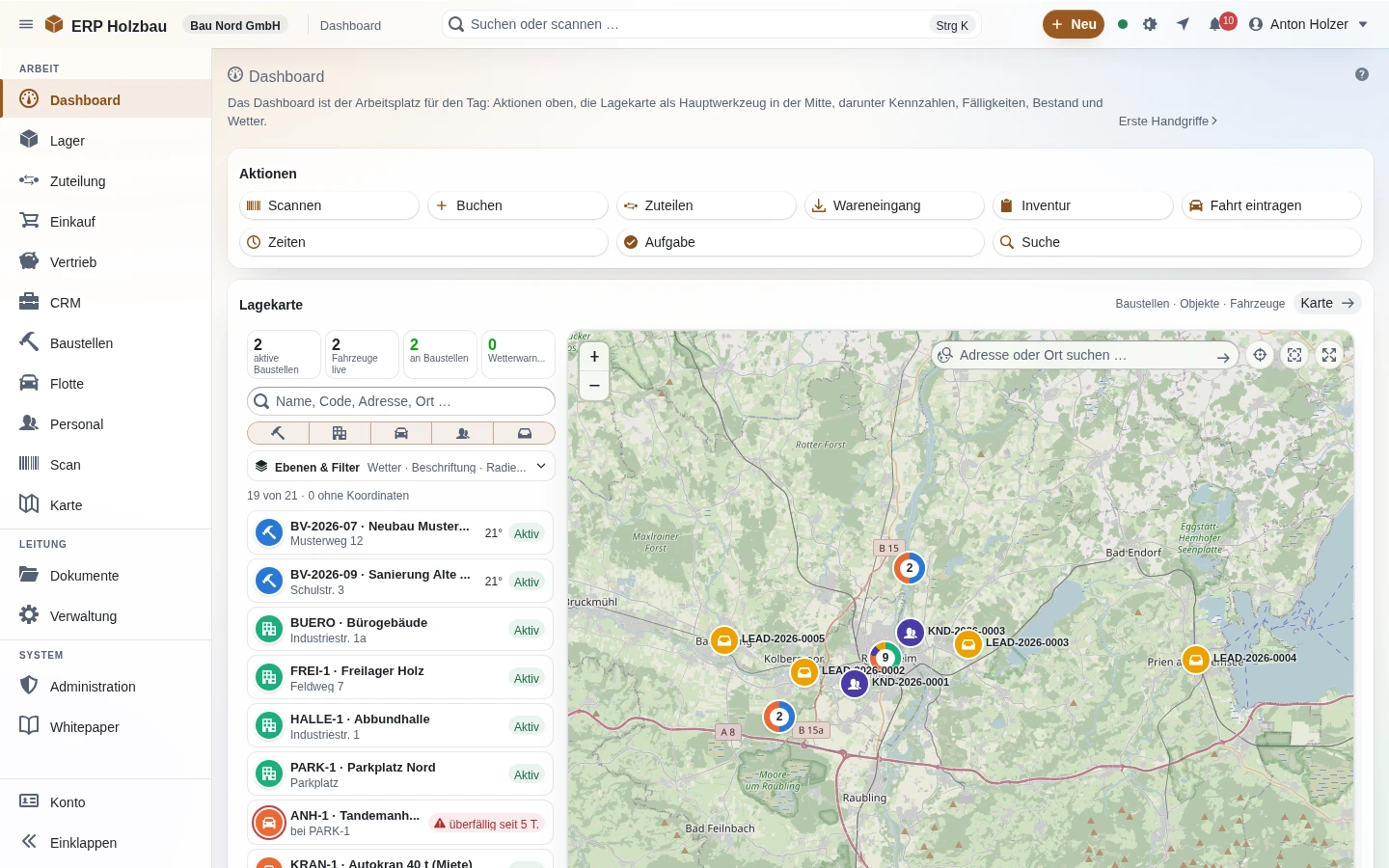Click the location arrow icon in header

pos(1183,24)
